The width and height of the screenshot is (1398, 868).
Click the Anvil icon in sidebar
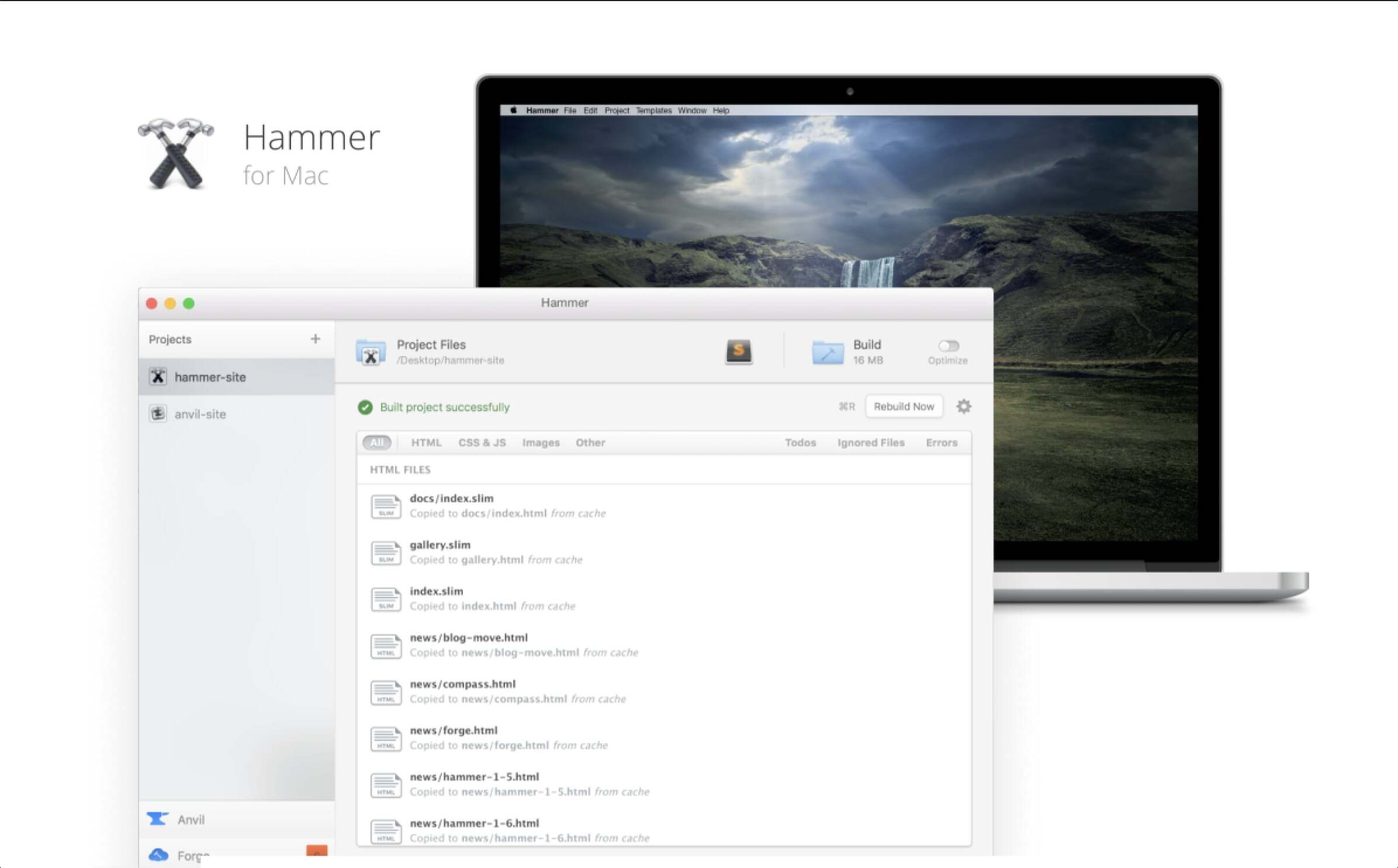coord(158,819)
